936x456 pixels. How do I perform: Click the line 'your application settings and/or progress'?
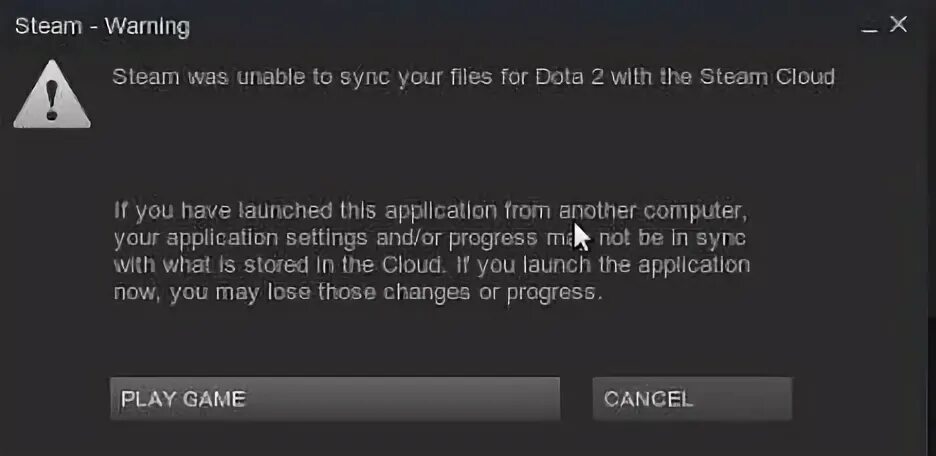(325, 238)
